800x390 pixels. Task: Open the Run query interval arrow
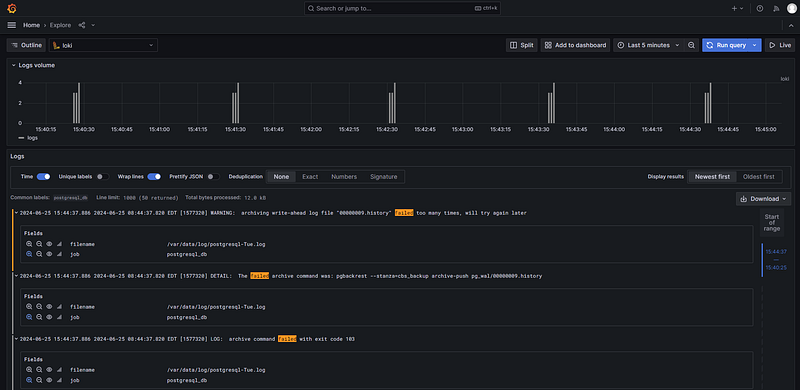pyautogui.click(x=756, y=45)
